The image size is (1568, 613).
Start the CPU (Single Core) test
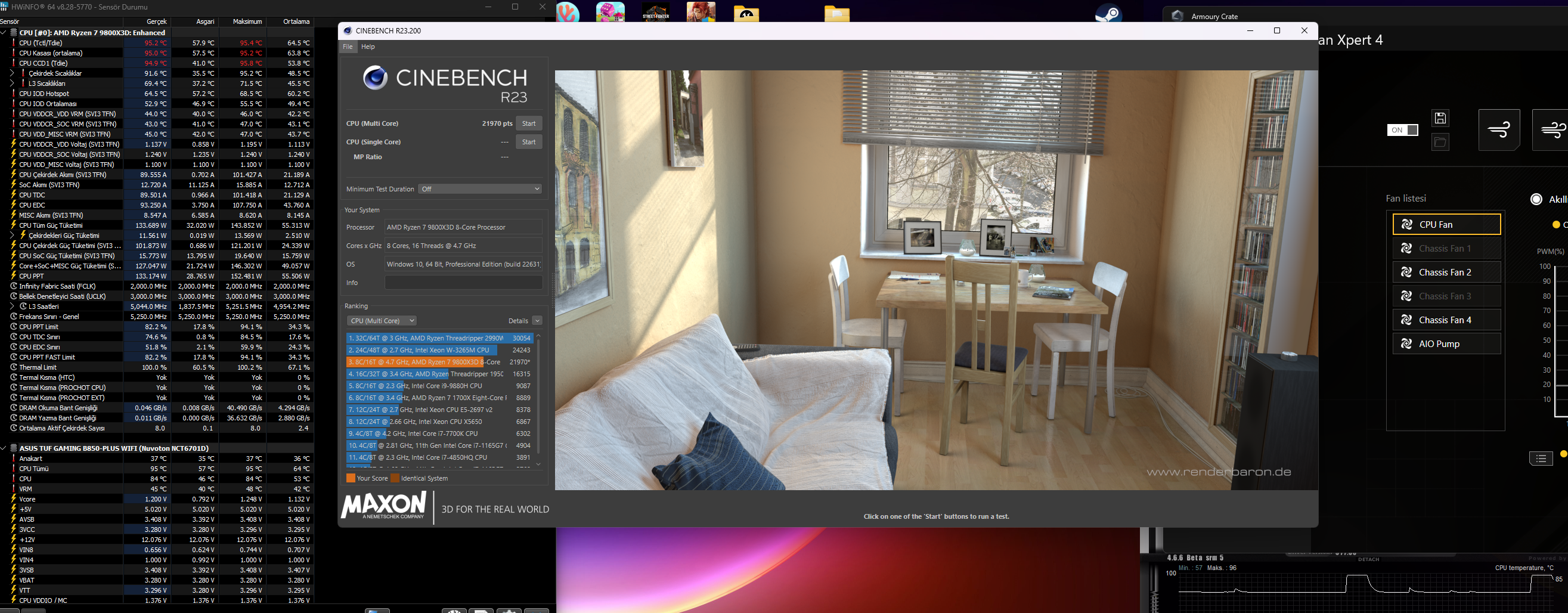tap(529, 142)
